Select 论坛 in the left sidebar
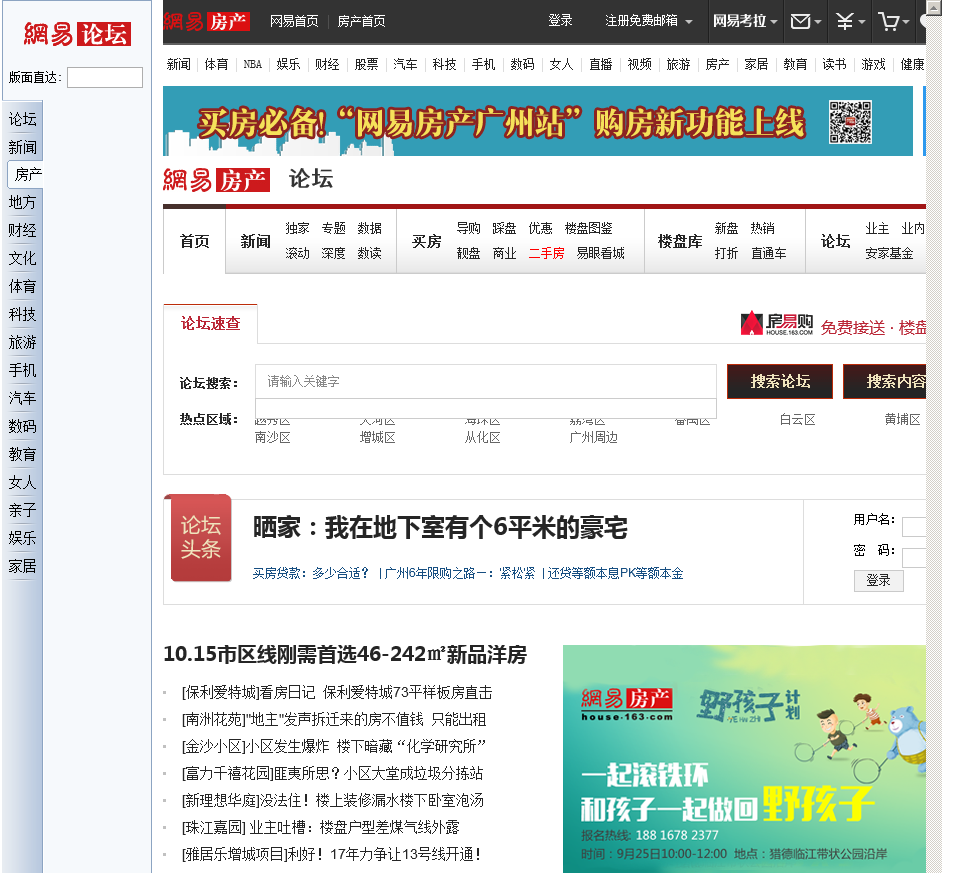Viewport: 960px width, 873px height. click(23, 119)
